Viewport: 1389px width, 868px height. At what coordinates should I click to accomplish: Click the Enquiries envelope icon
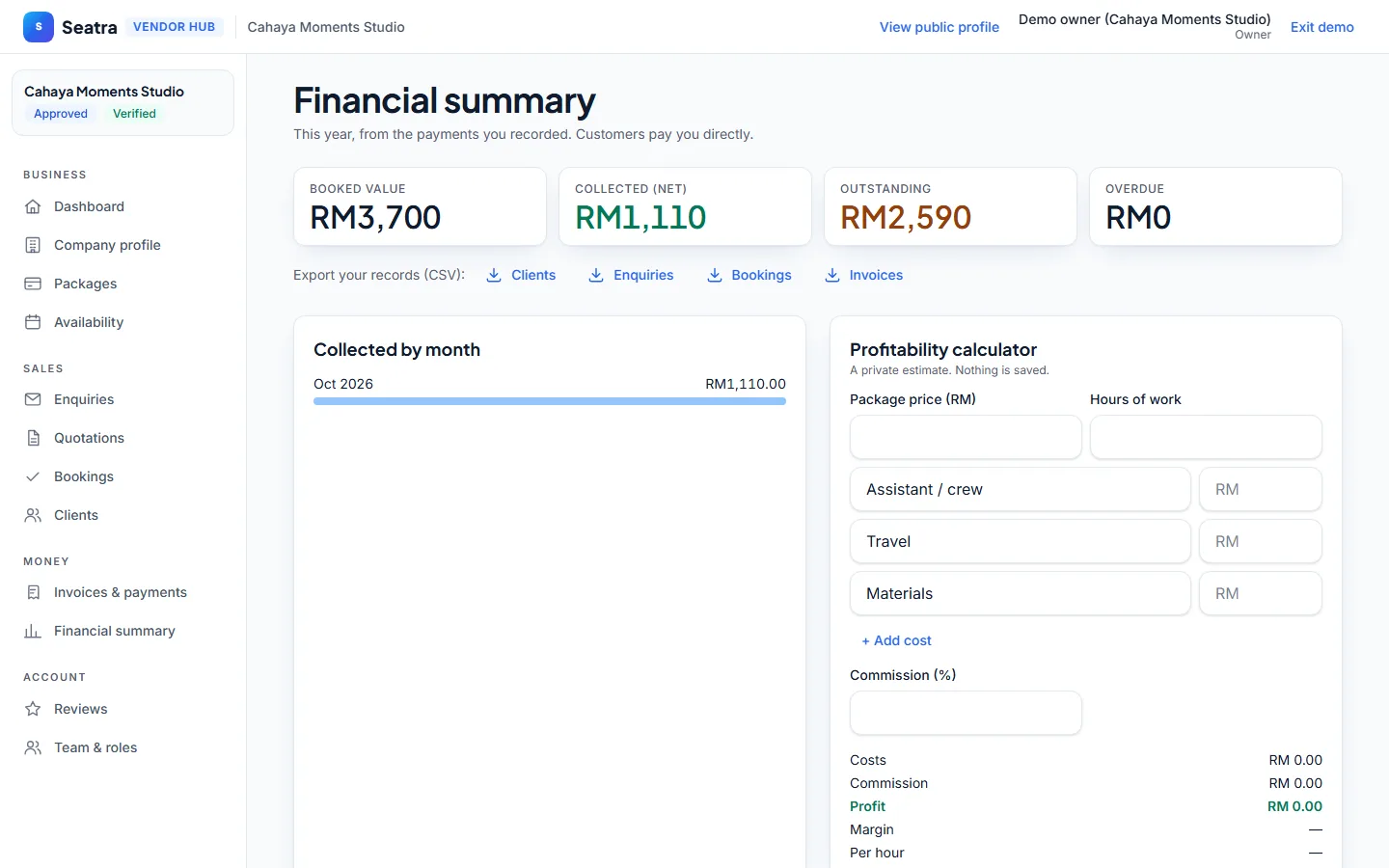pyautogui.click(x=33, y=399)
